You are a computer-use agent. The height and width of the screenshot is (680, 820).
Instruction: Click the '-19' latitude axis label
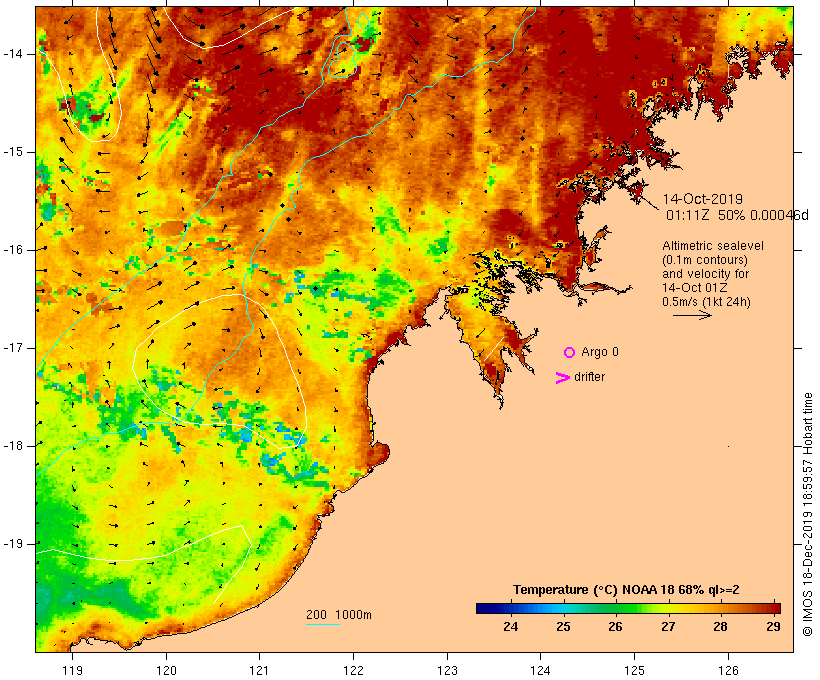click(x=12, y=544)
